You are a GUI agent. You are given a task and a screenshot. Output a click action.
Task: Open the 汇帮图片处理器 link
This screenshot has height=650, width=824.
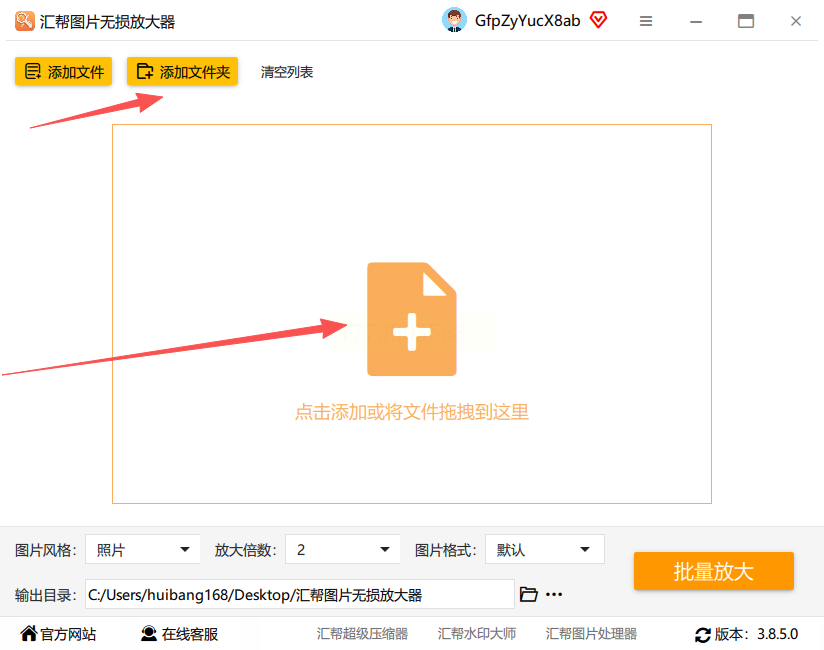591,634
